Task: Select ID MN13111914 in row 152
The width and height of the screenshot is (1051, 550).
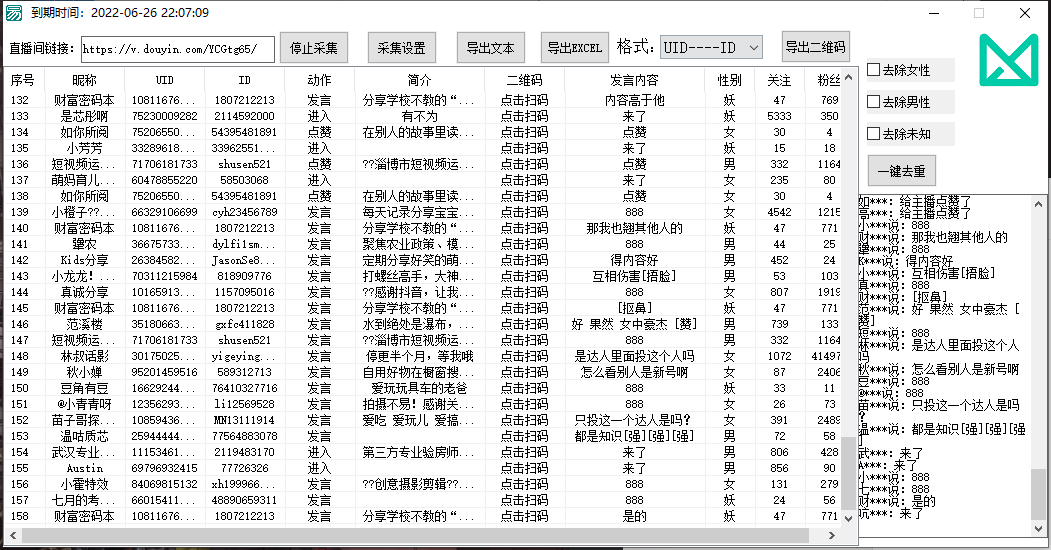Action: (x=245, y=421)
